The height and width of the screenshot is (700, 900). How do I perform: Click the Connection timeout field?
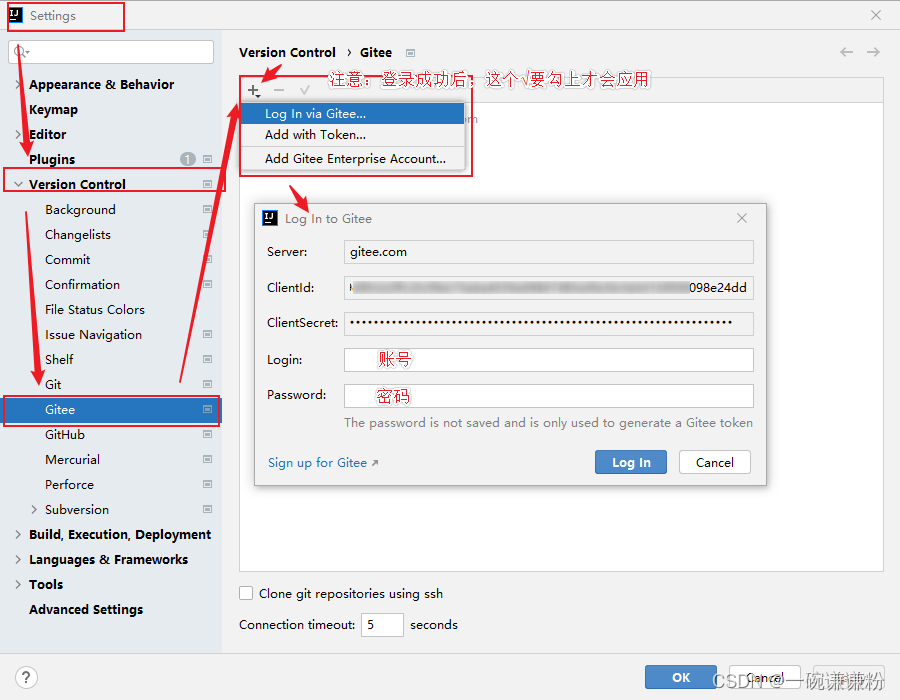pos(382,625)
